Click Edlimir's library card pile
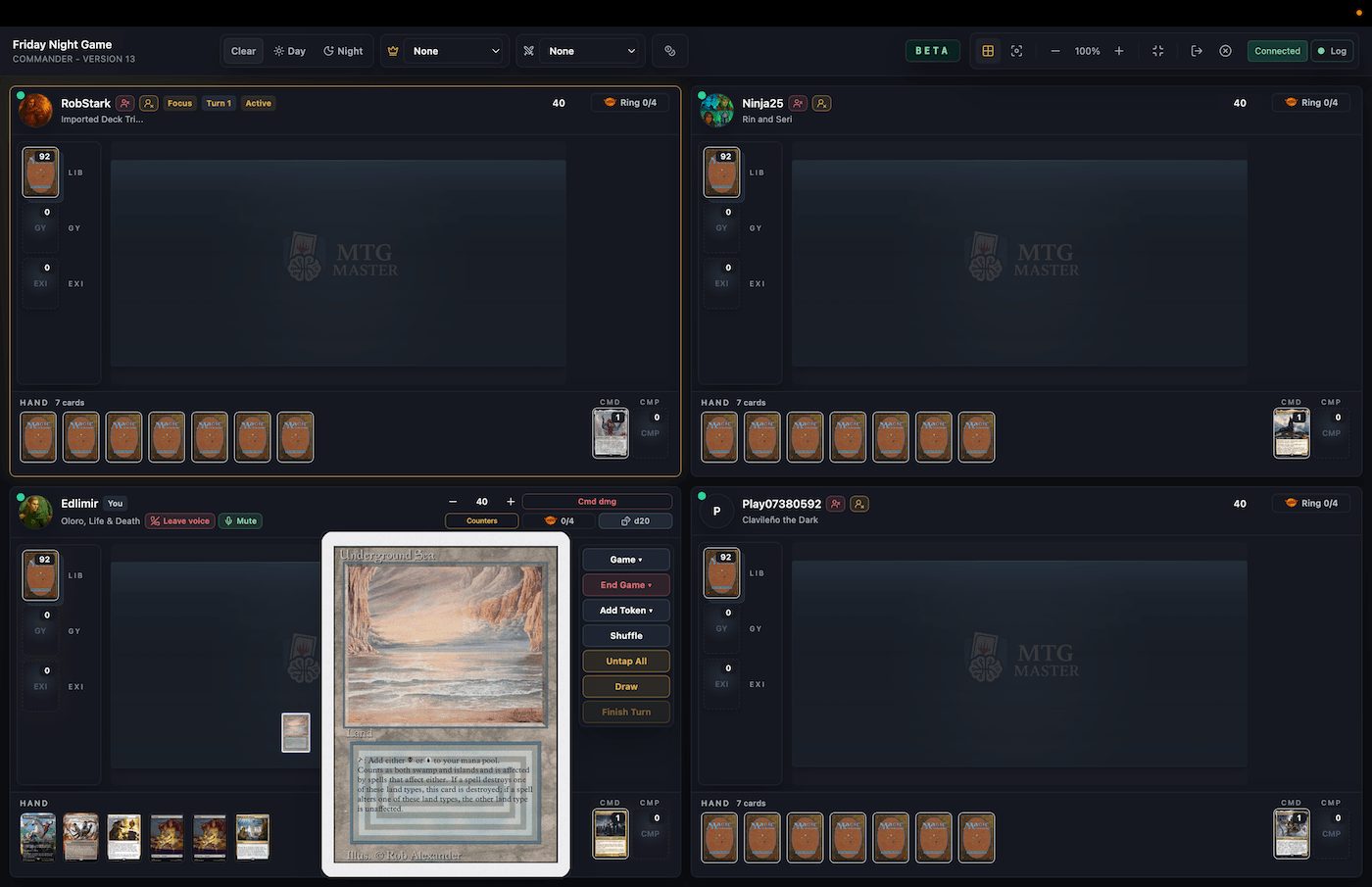 pos(40,575)
